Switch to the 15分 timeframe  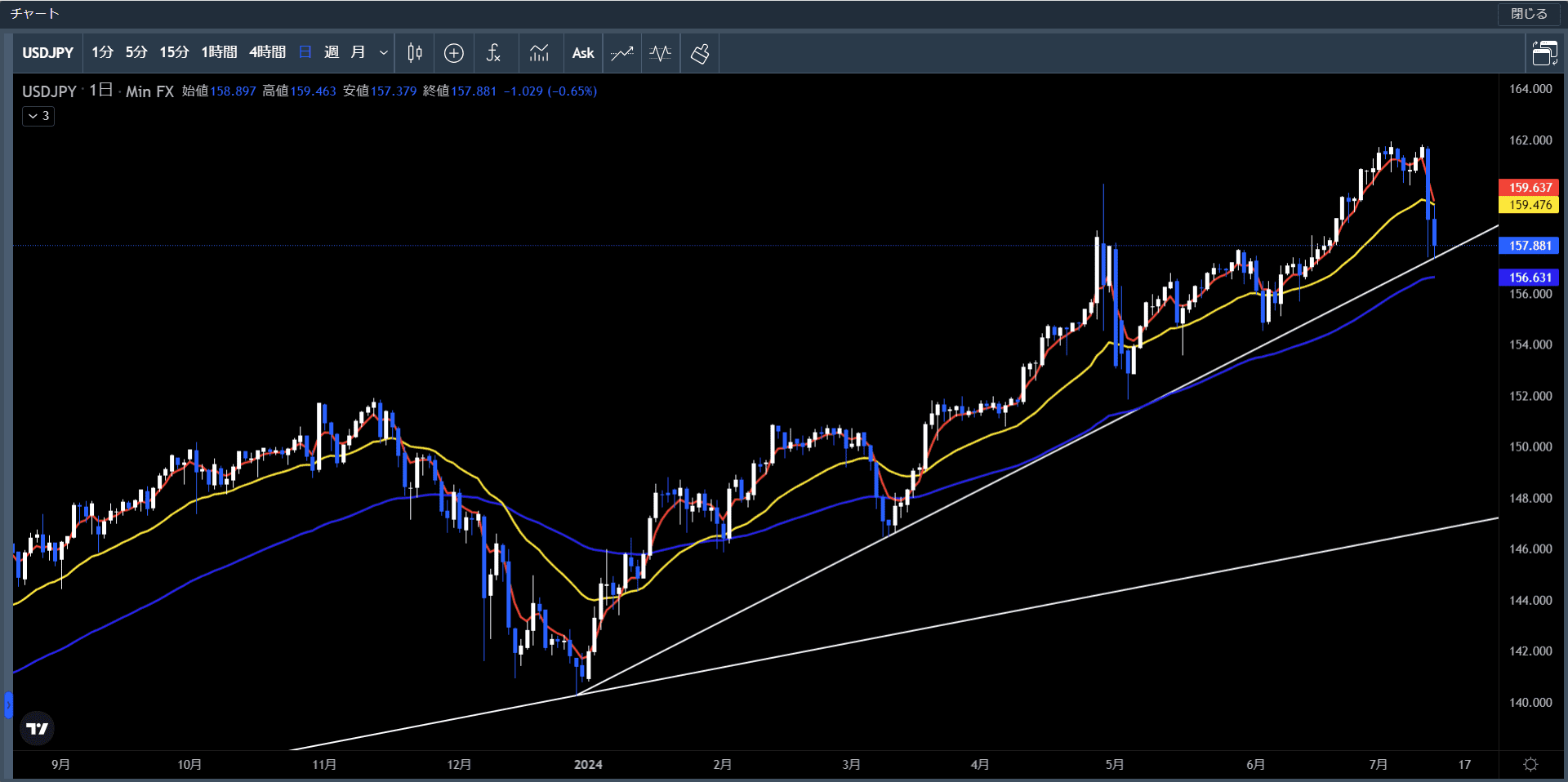174,53
